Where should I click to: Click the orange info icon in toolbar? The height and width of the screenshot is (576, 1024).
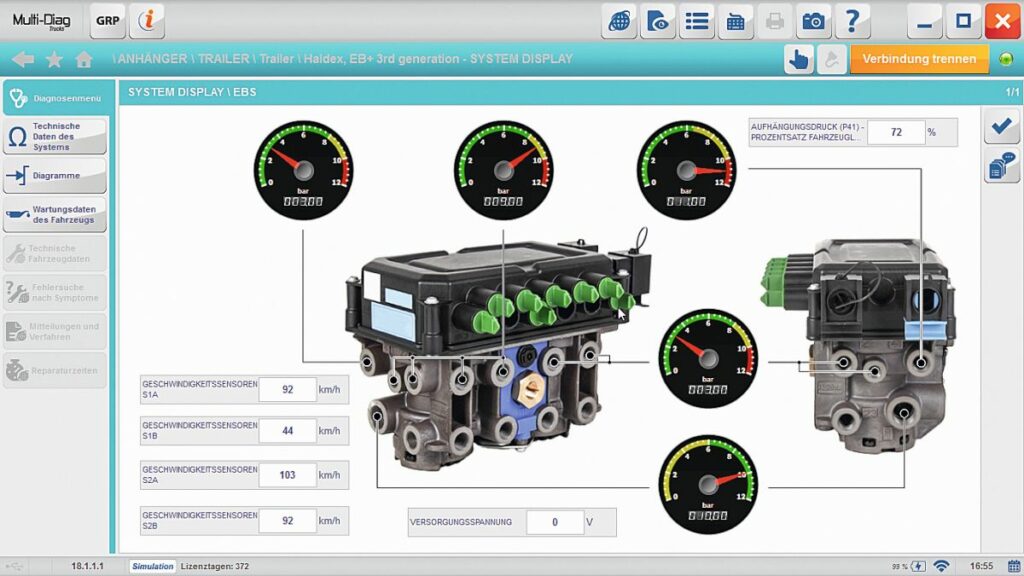[147, 20]
